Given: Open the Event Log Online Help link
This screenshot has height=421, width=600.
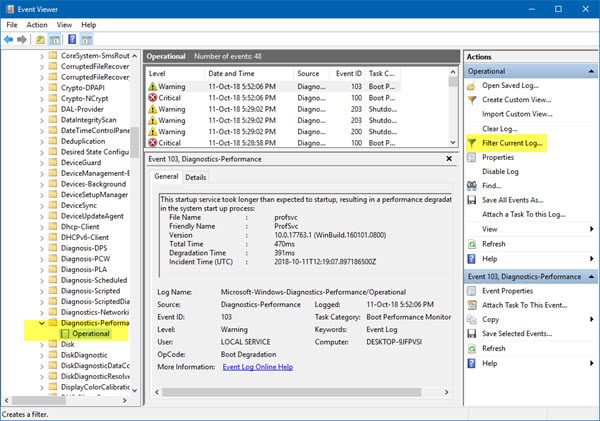Looking at the screenshot, I should pos(258,367).
